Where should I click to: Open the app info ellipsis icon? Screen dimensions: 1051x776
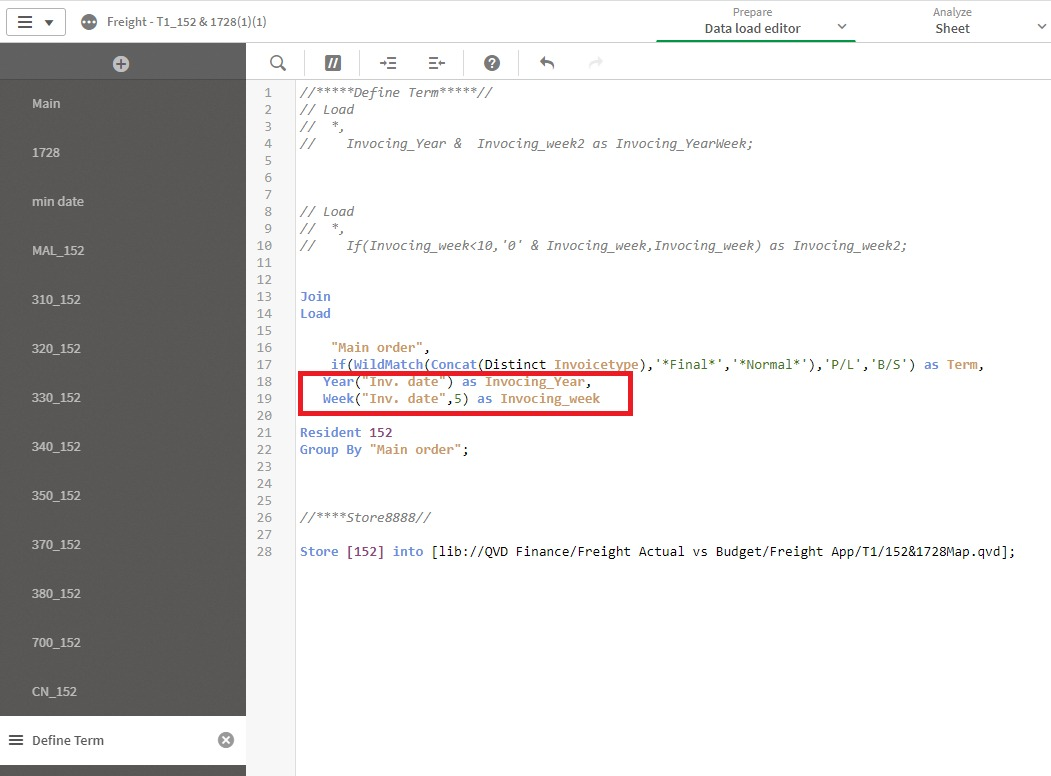[89, 22]
